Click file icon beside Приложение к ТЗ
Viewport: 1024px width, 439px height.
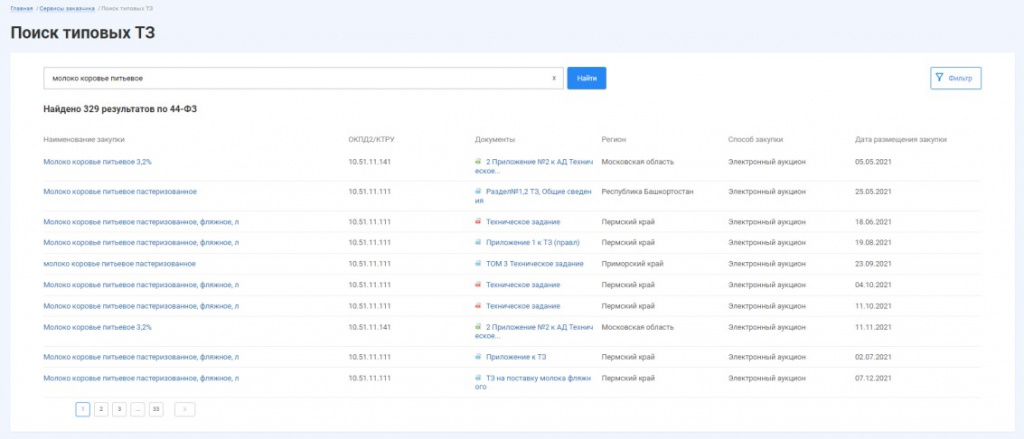pos(478,357)
